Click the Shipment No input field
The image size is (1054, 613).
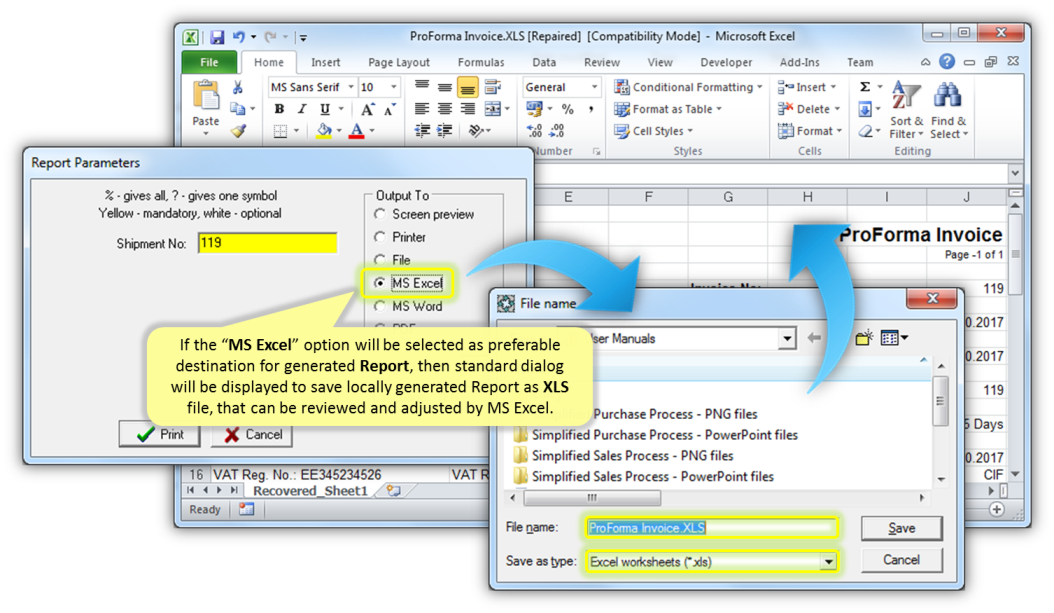(268, 243)
